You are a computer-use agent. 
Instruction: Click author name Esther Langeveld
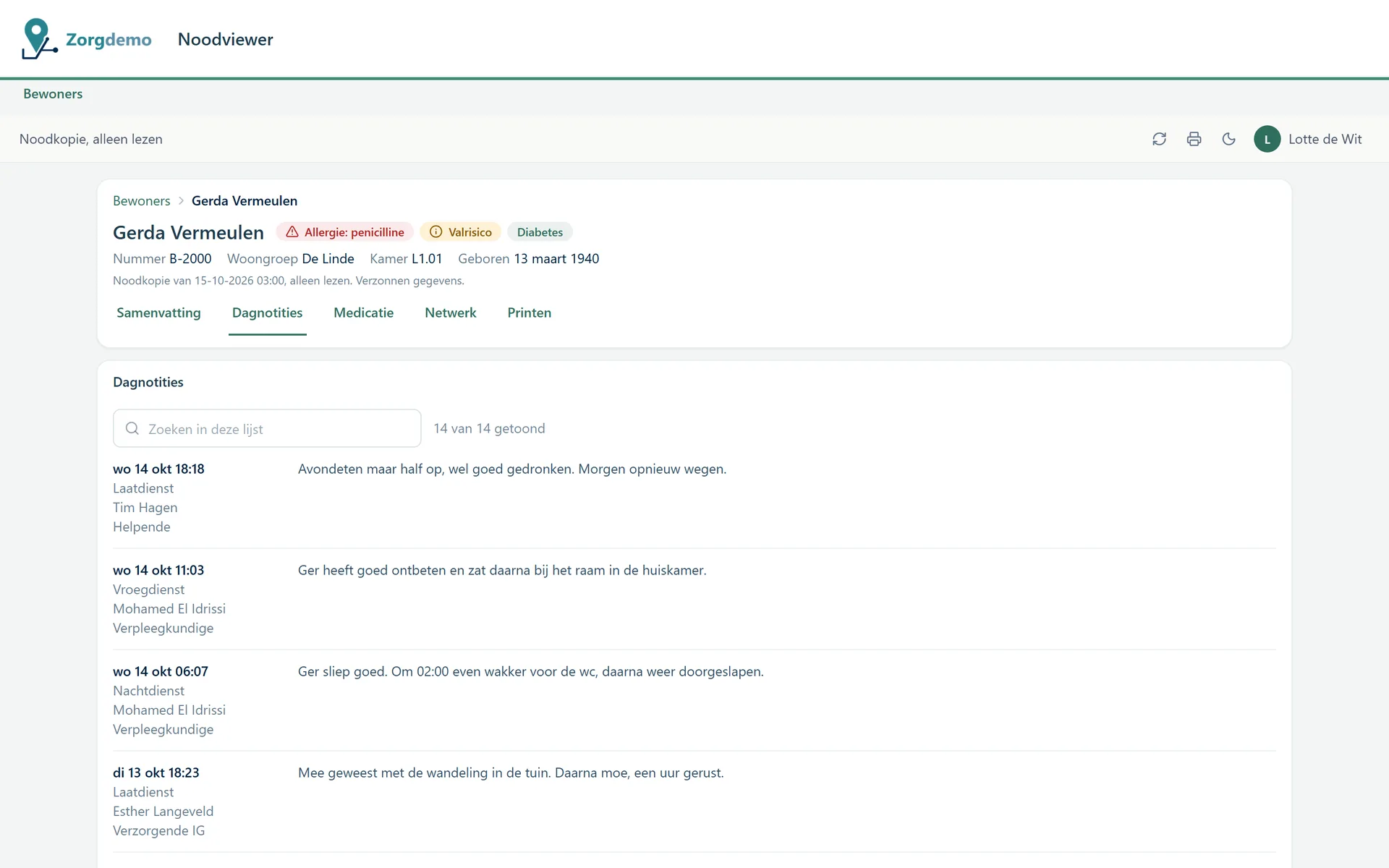[x=163, y=812]
